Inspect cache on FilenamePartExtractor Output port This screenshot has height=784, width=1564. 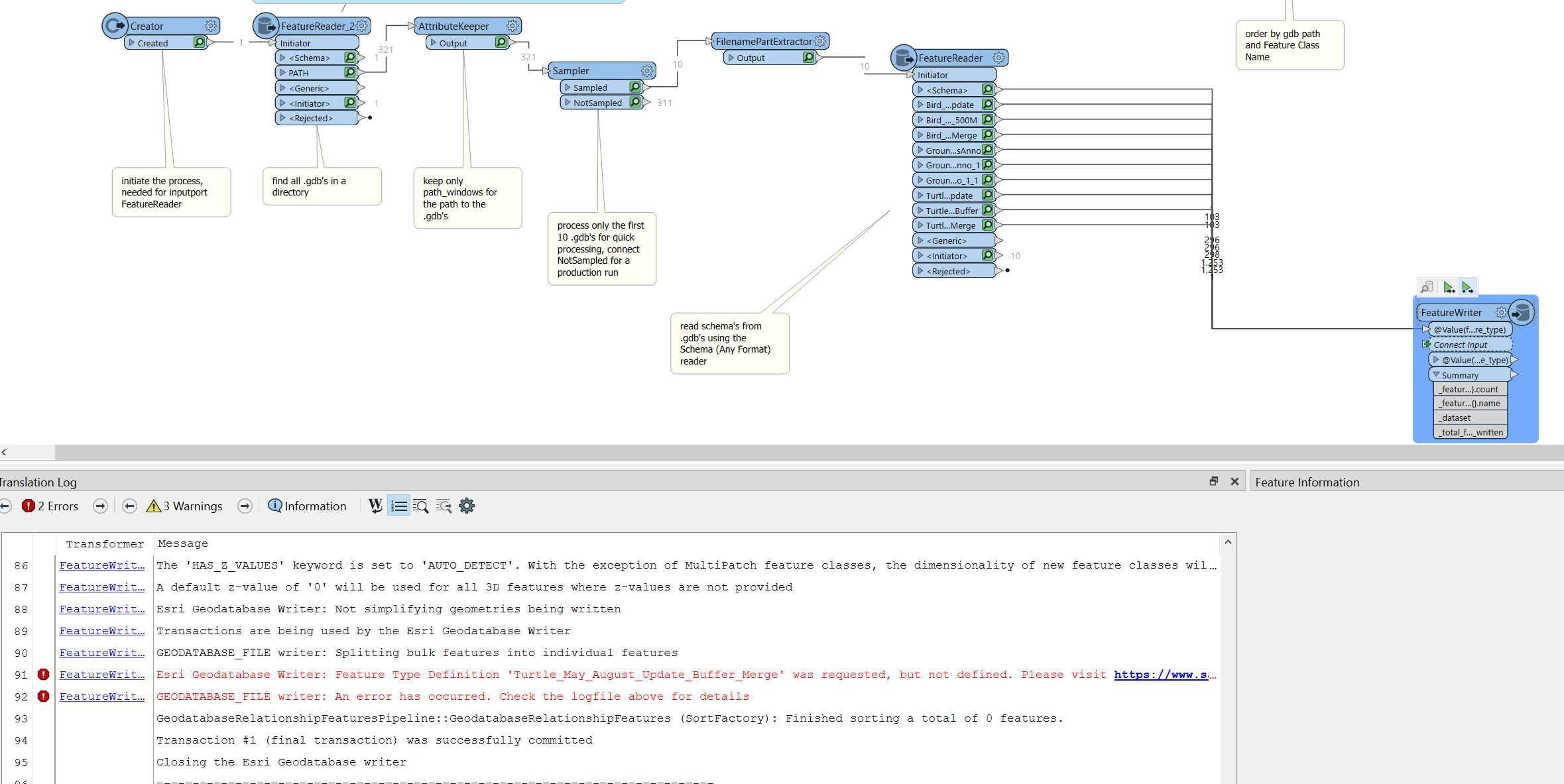click(808, 58)
